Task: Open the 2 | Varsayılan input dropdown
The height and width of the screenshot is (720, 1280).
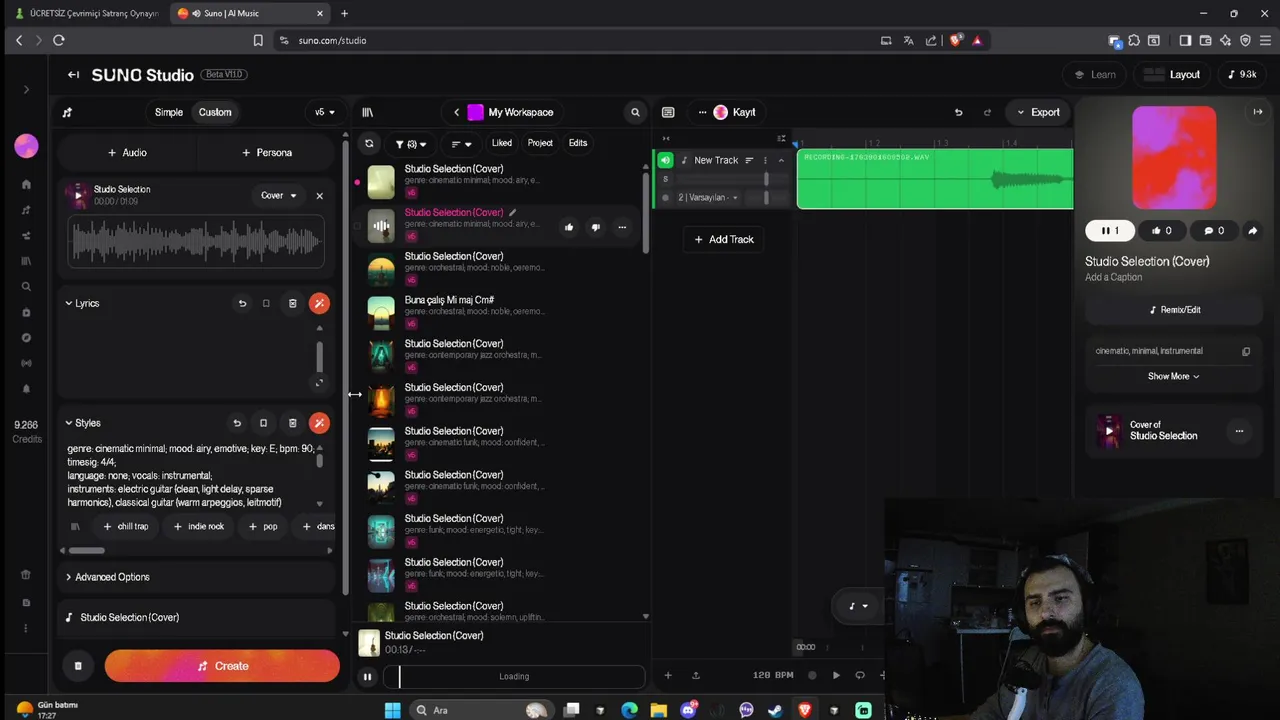Action: point(708,198)
